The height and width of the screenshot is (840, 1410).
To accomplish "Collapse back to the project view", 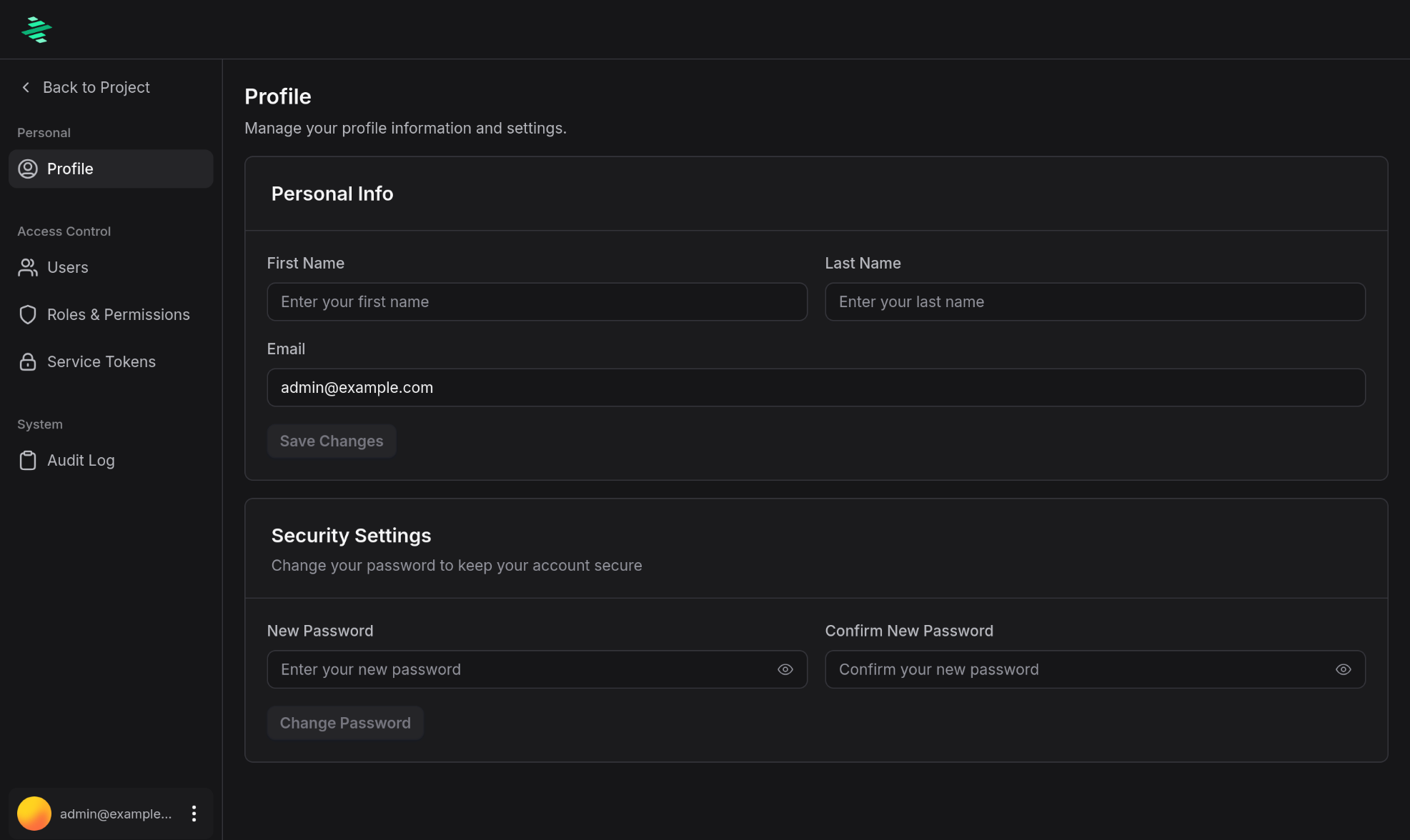I will tap(96, 86).
